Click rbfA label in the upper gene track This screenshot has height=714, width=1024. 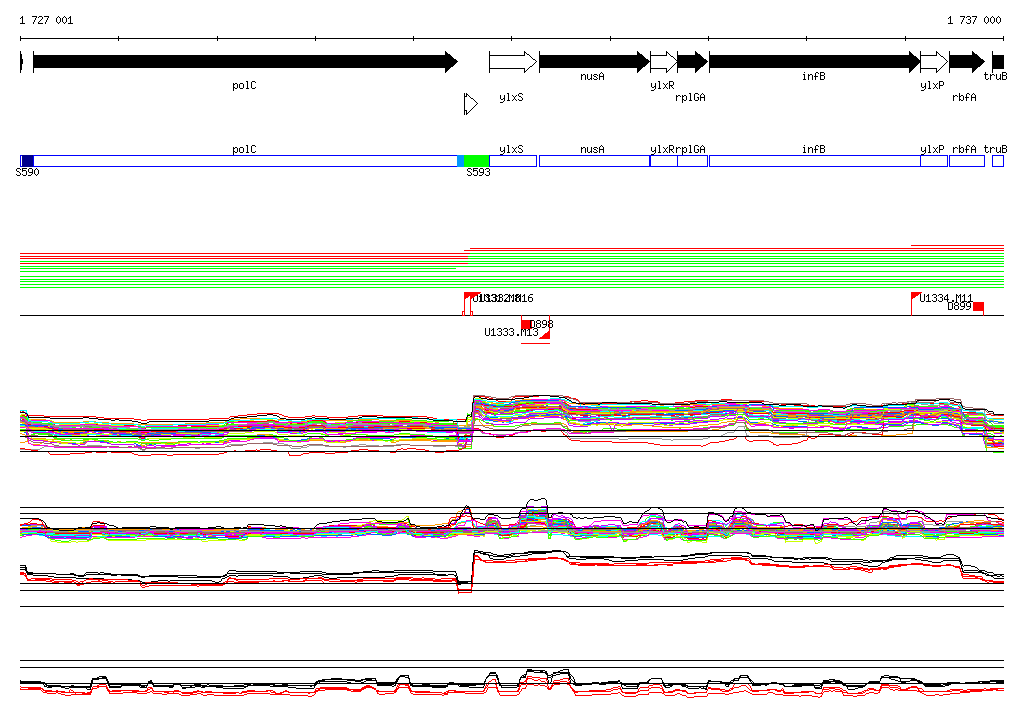pos(964,97)
